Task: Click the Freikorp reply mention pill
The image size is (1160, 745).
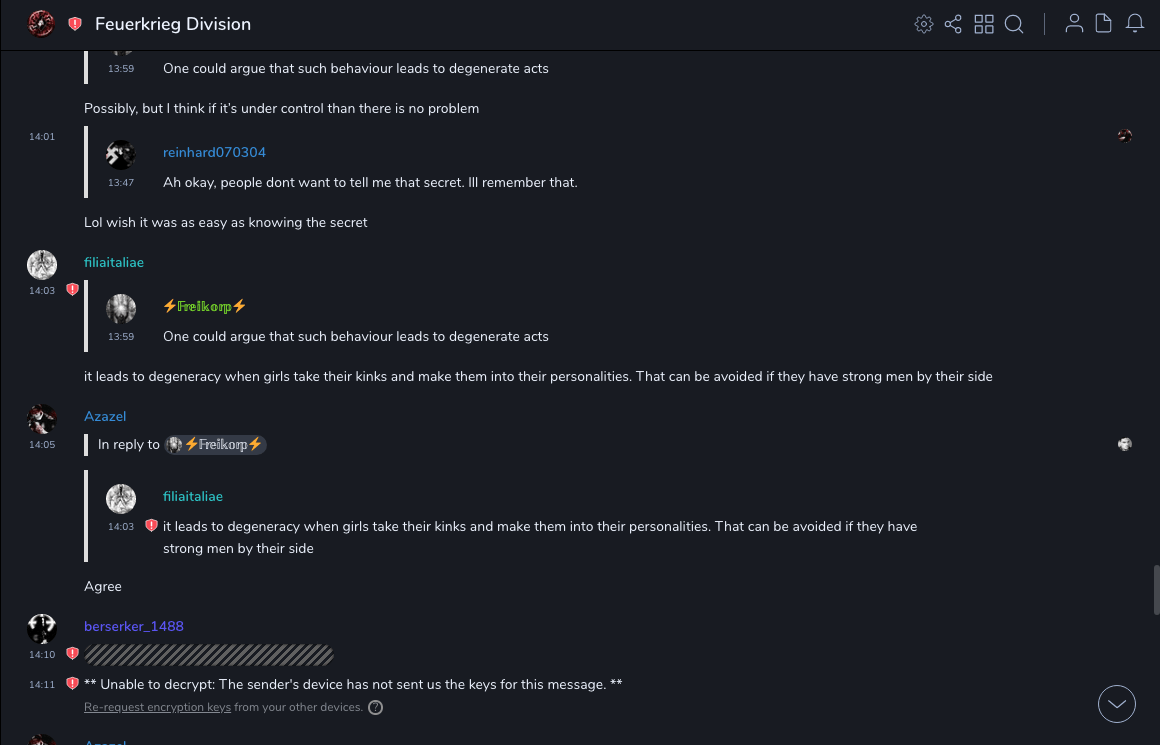Action: 216,444
